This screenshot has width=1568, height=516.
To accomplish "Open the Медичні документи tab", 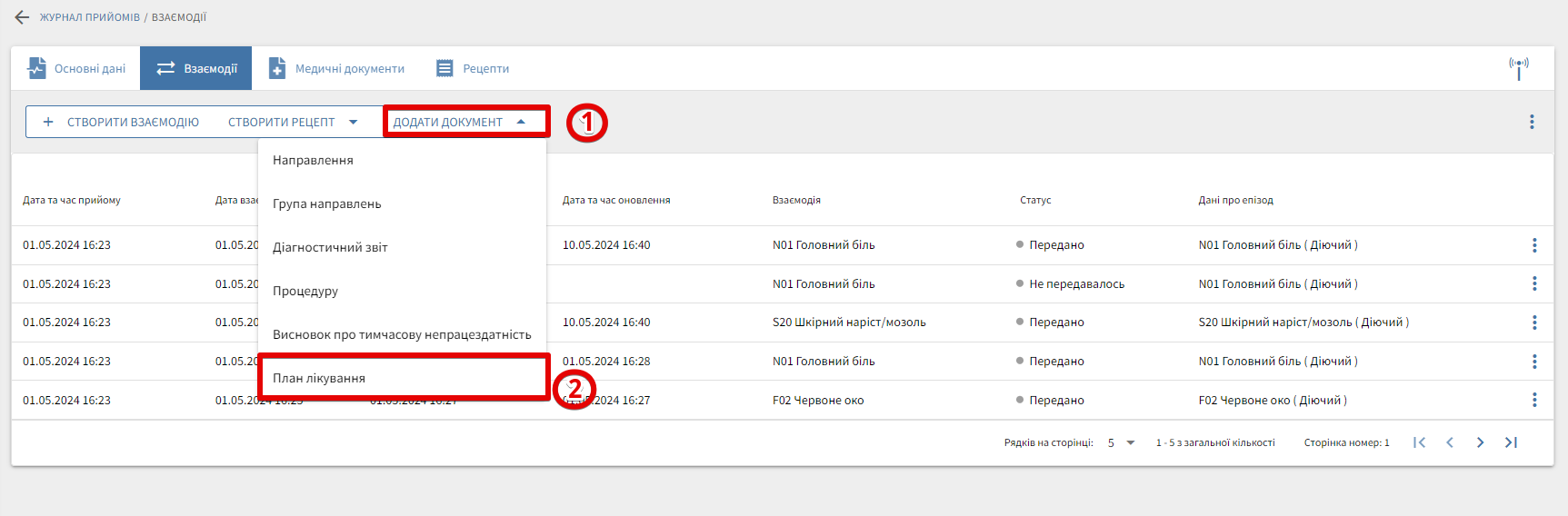I will coord(337,68).
